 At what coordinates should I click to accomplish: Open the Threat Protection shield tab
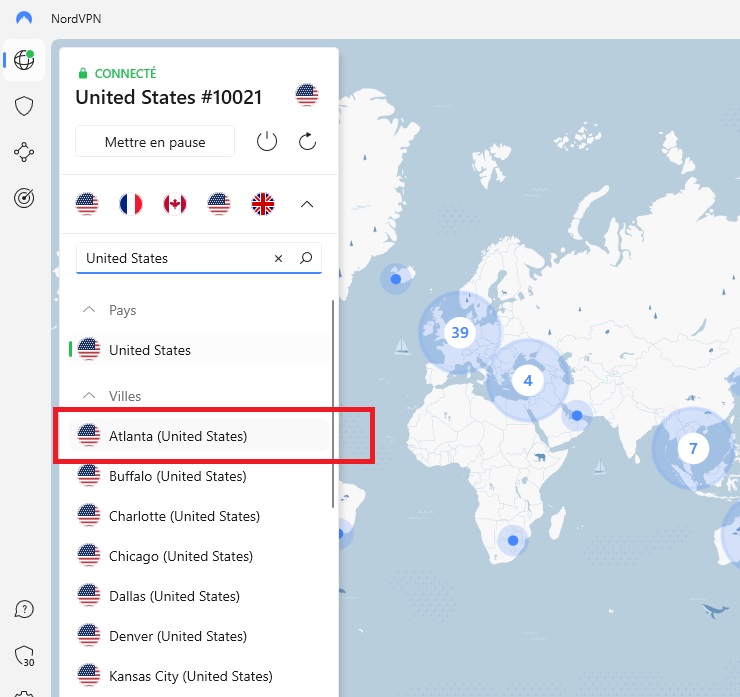point(24,106)
